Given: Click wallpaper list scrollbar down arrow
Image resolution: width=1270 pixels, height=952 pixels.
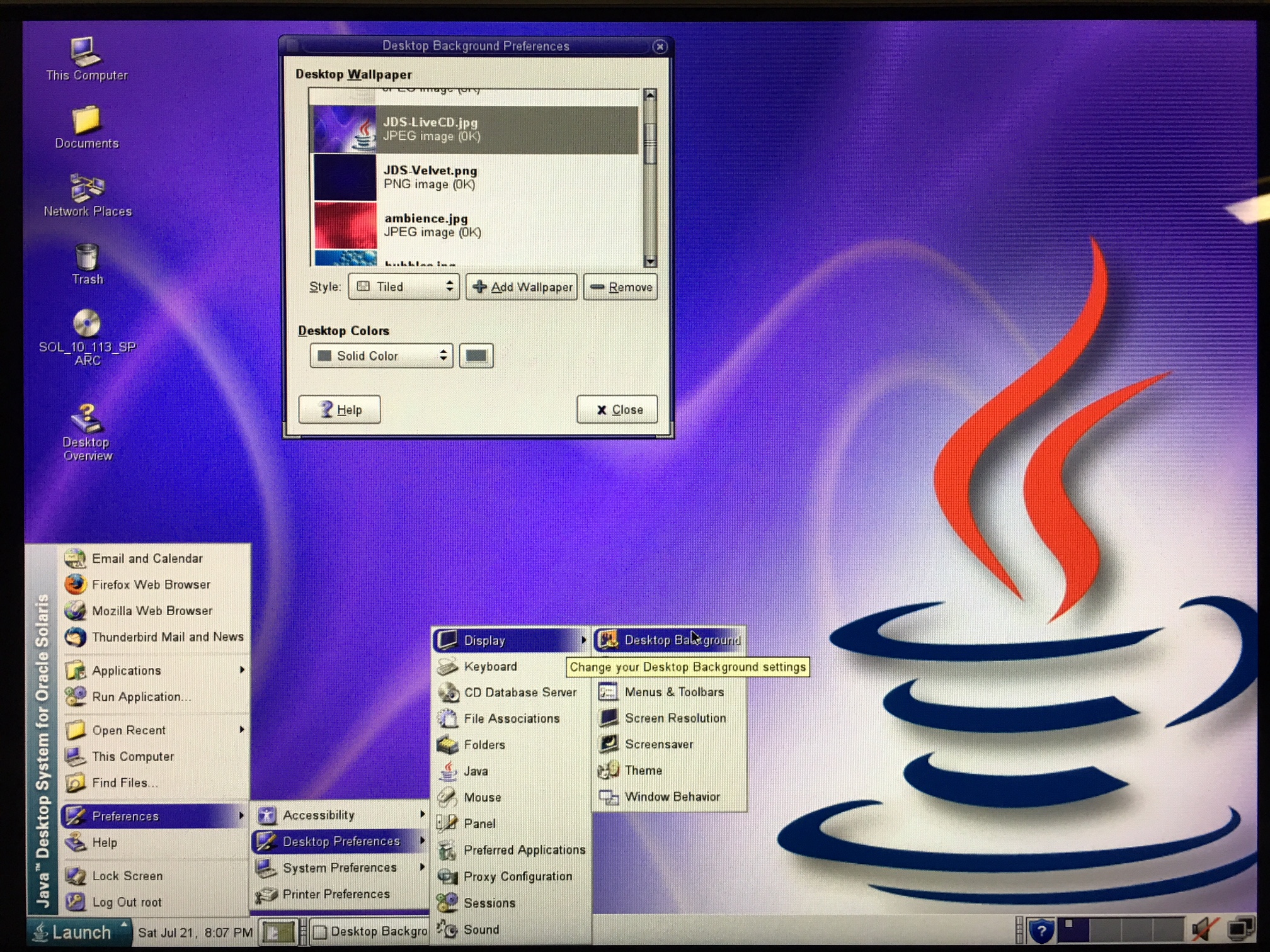Looking at the screenshot, I should (x=650, y=261).
